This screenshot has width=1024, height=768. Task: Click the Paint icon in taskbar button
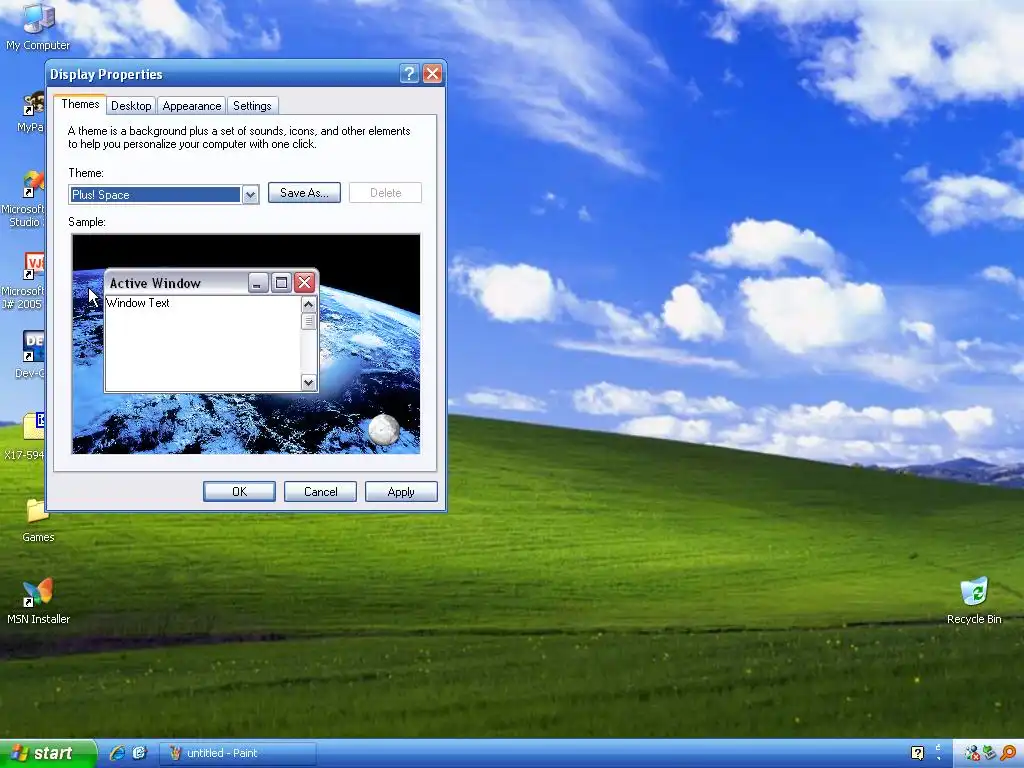coord(175,753)
